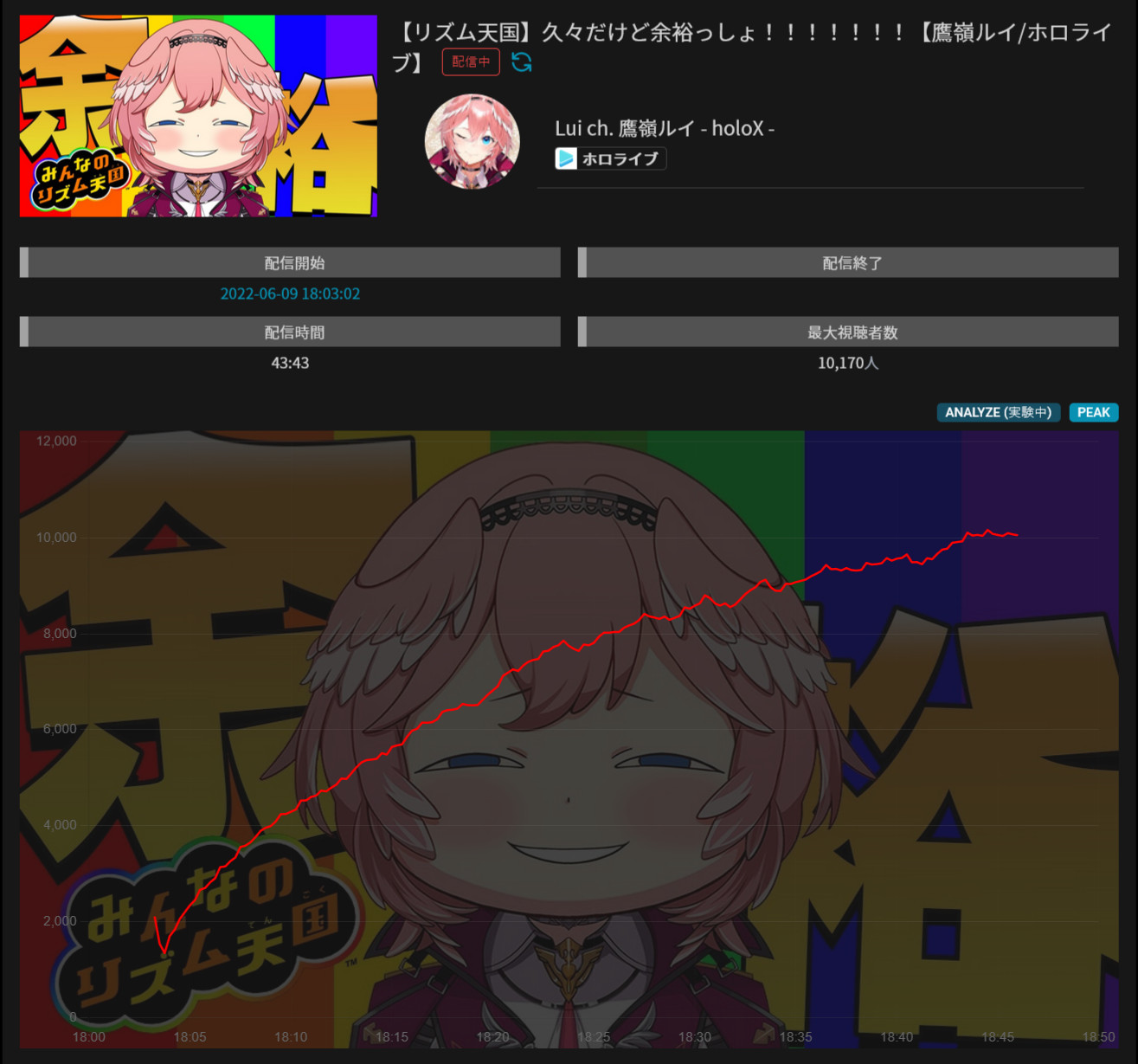The width and height of the screenshot is (1138, 1064).
Task: Open the ホロライブ group tag
Action: point(611,158)
